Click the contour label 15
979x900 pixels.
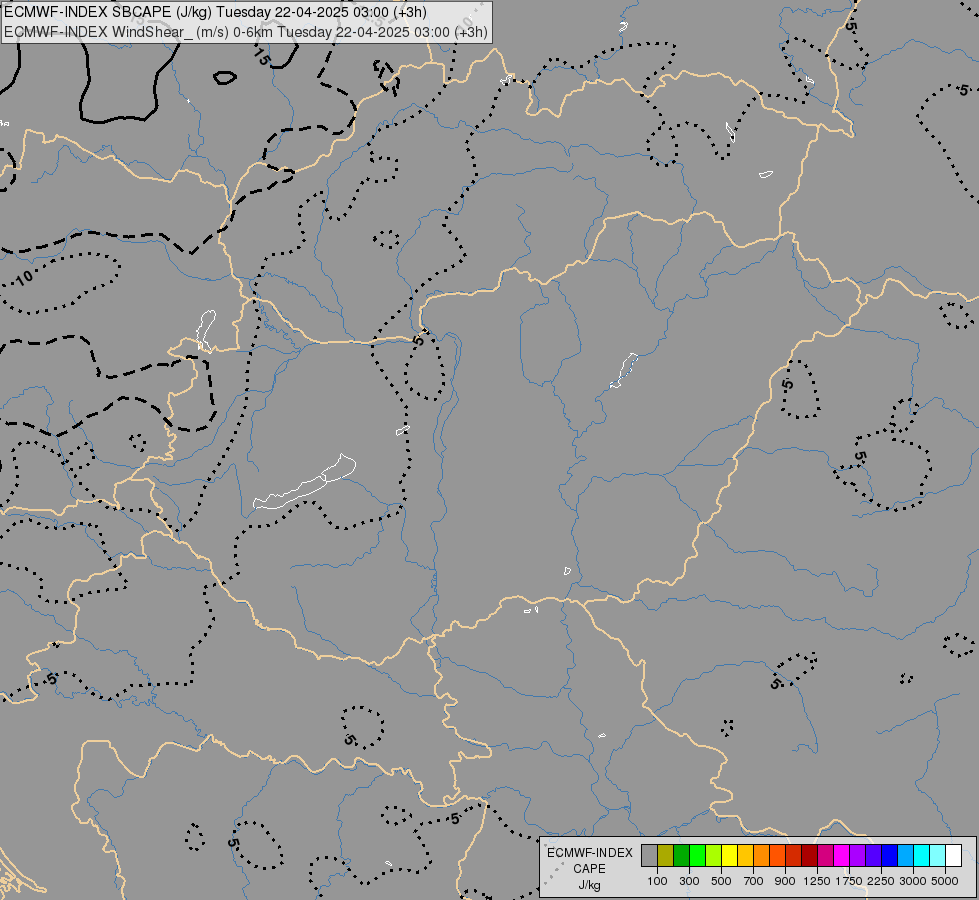pyautogui.click(x=263, y=57)
